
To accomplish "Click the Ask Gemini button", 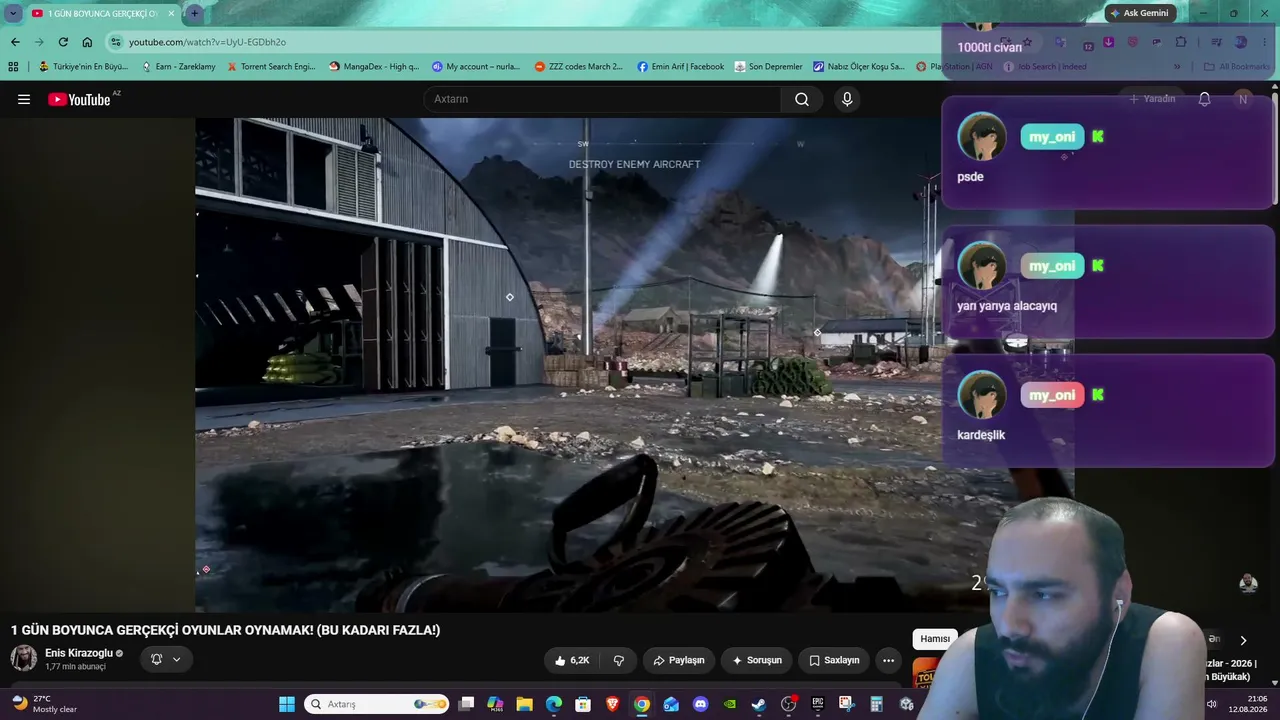I will coord(1139,13).
